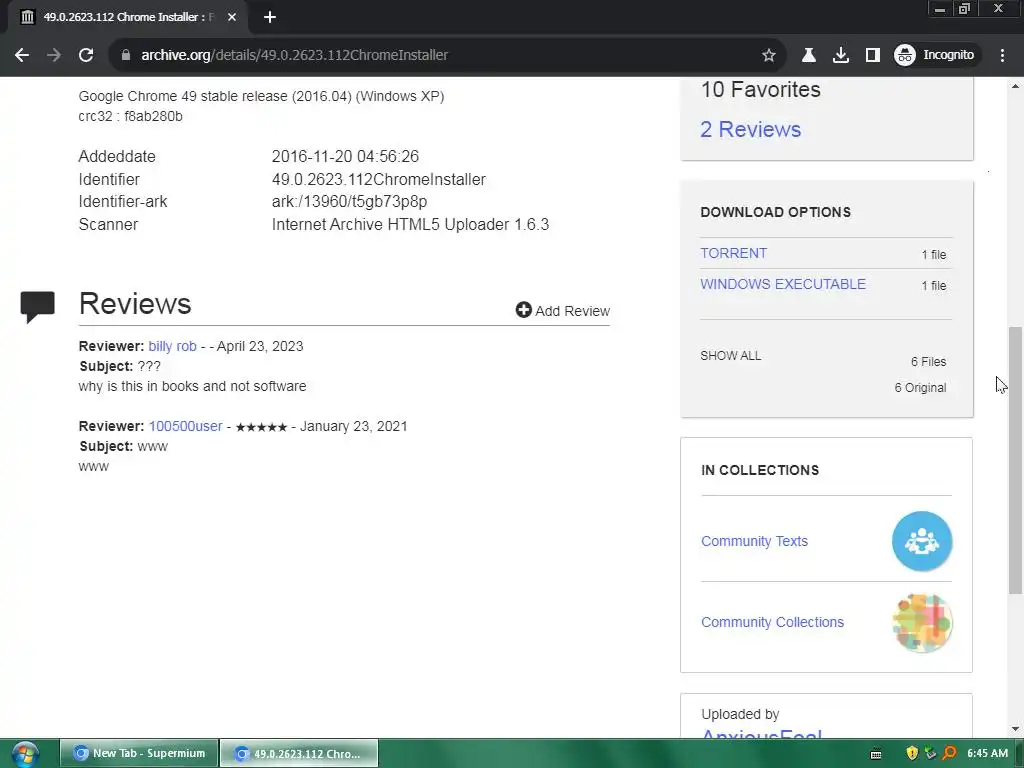Click the Addeddate value 2016-11-20 04:56:26
Image resolution: width=1024 pixels, height=768 pixels.
tap(345, 157)
